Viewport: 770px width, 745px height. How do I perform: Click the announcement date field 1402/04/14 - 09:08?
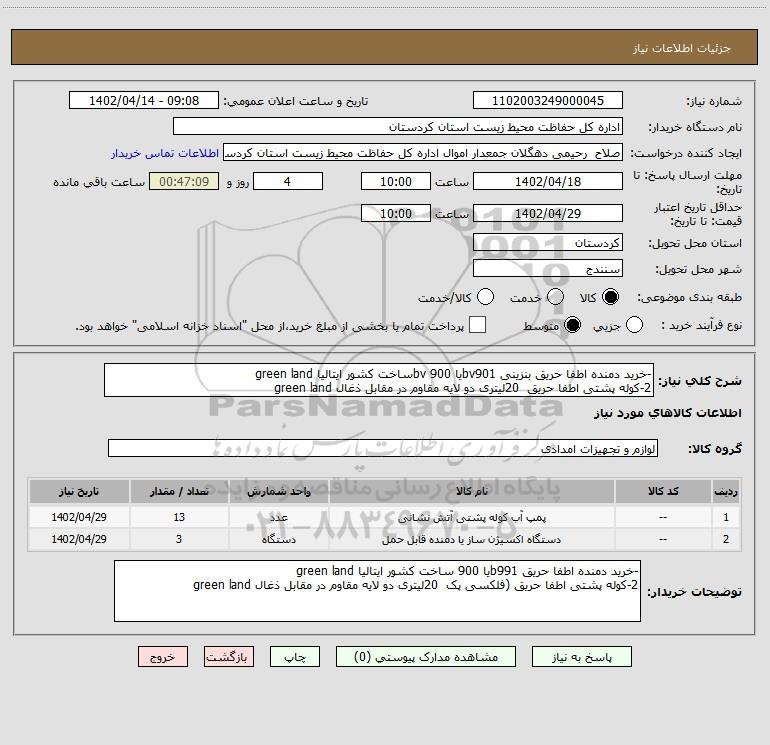pyautogui.click(x=144, y=101)
